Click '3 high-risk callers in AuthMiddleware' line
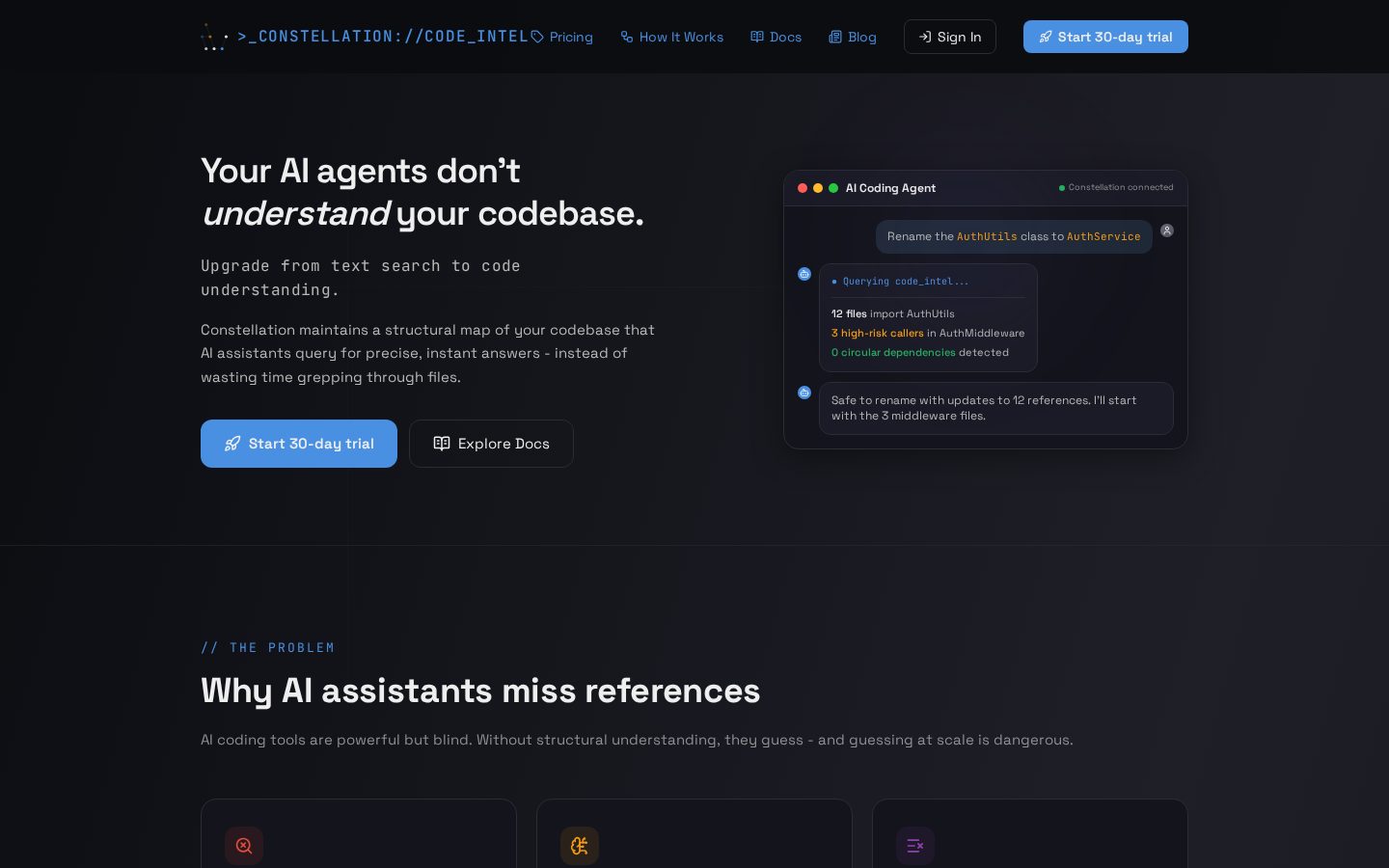The width and height of the screenshot is (1389, 868). pos(928,333)
